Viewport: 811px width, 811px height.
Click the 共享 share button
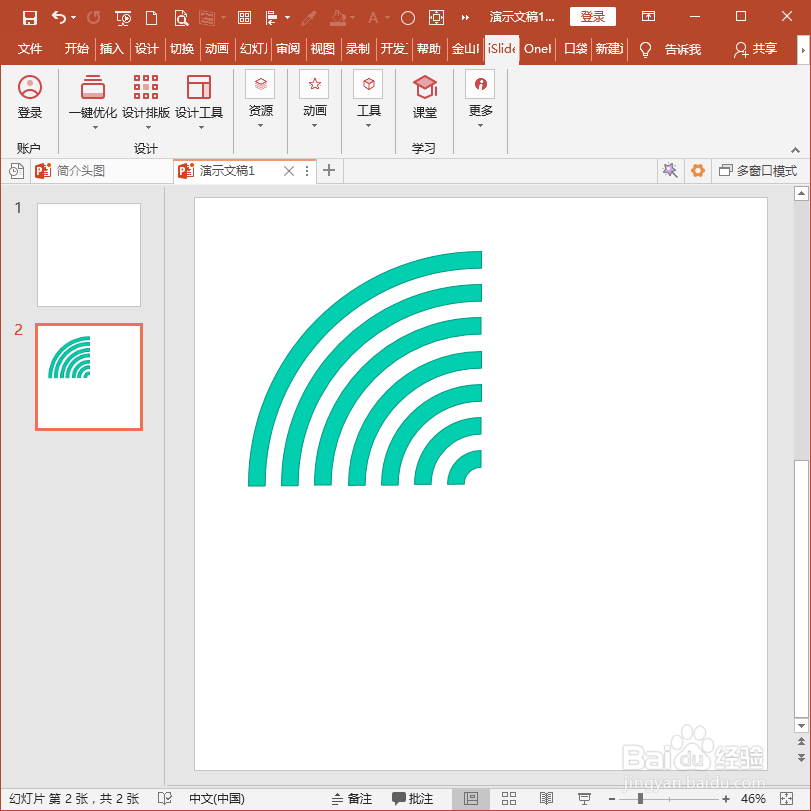755,49
